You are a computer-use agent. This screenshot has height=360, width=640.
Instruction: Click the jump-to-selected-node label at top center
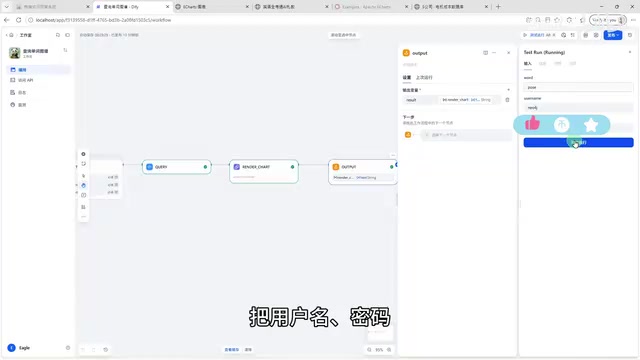pos(343,35)
